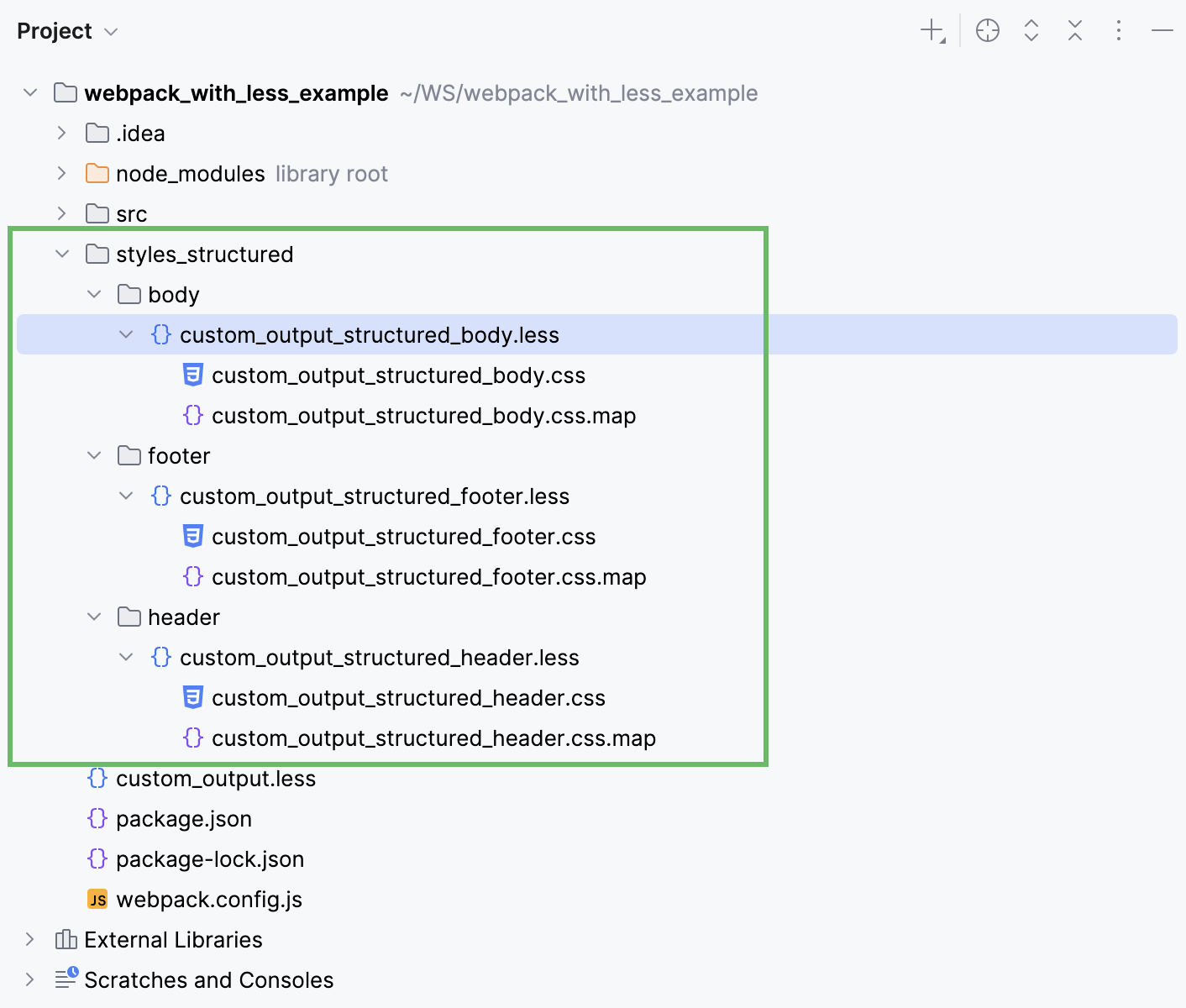Click the CSS icon of custom_output_structured_footer.css
The image size is (1186, 1008).
193,536
